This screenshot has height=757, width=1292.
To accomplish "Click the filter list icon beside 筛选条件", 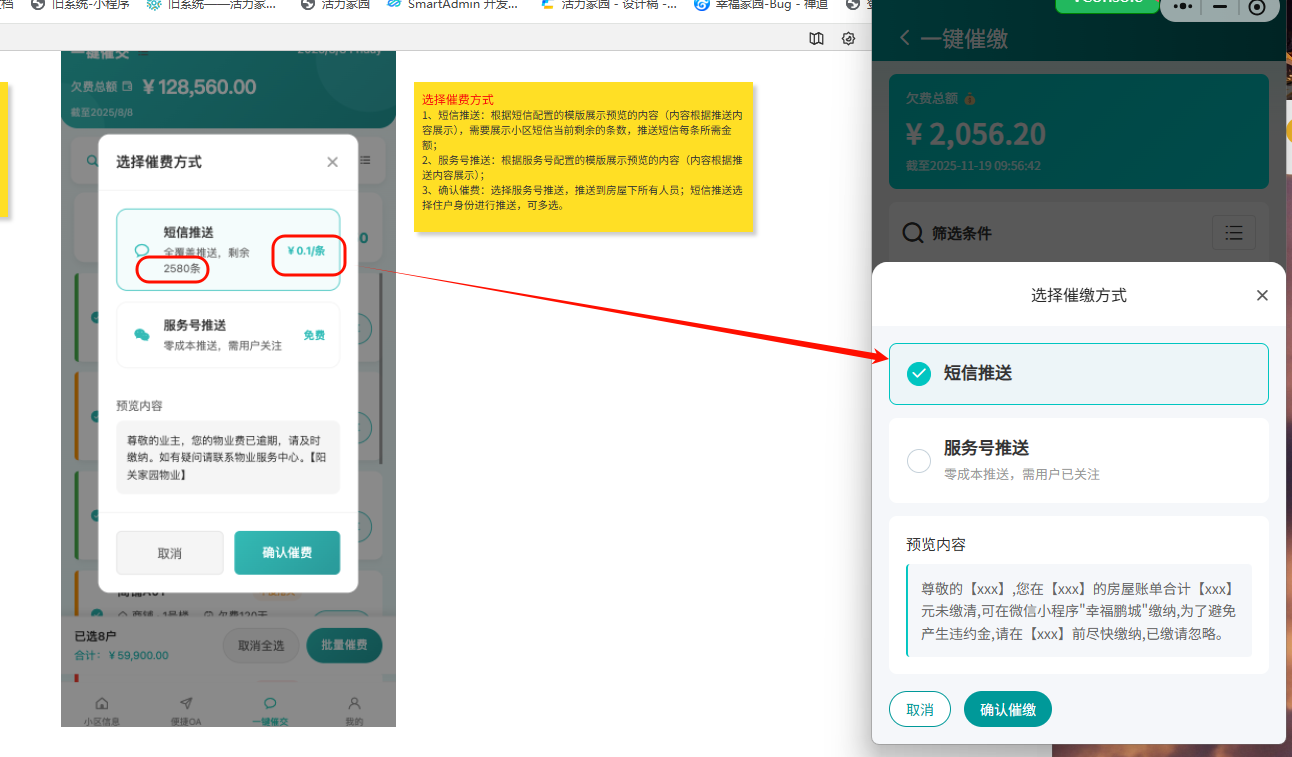I will [x=1233, y=233].
